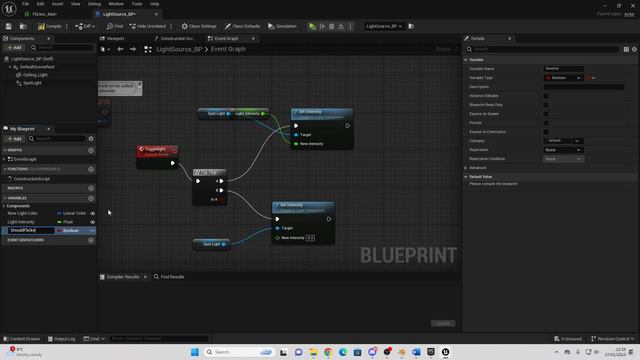The width and height of the screenshot is (640, 360).
Task: Expand the Advanced section in Details
Action: pyautogui.click(x=466, y=168)
